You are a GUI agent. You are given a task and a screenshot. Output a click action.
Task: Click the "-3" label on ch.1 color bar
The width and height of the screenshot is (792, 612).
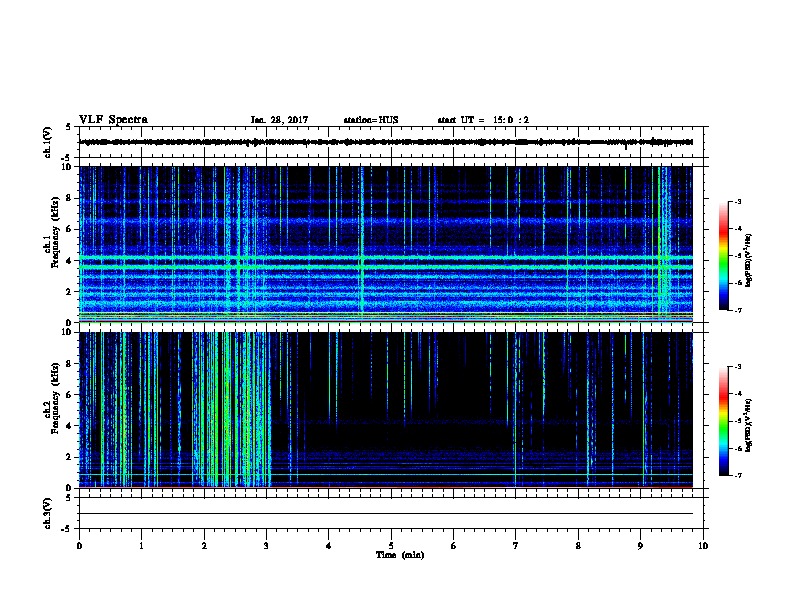tap(737, 201)
